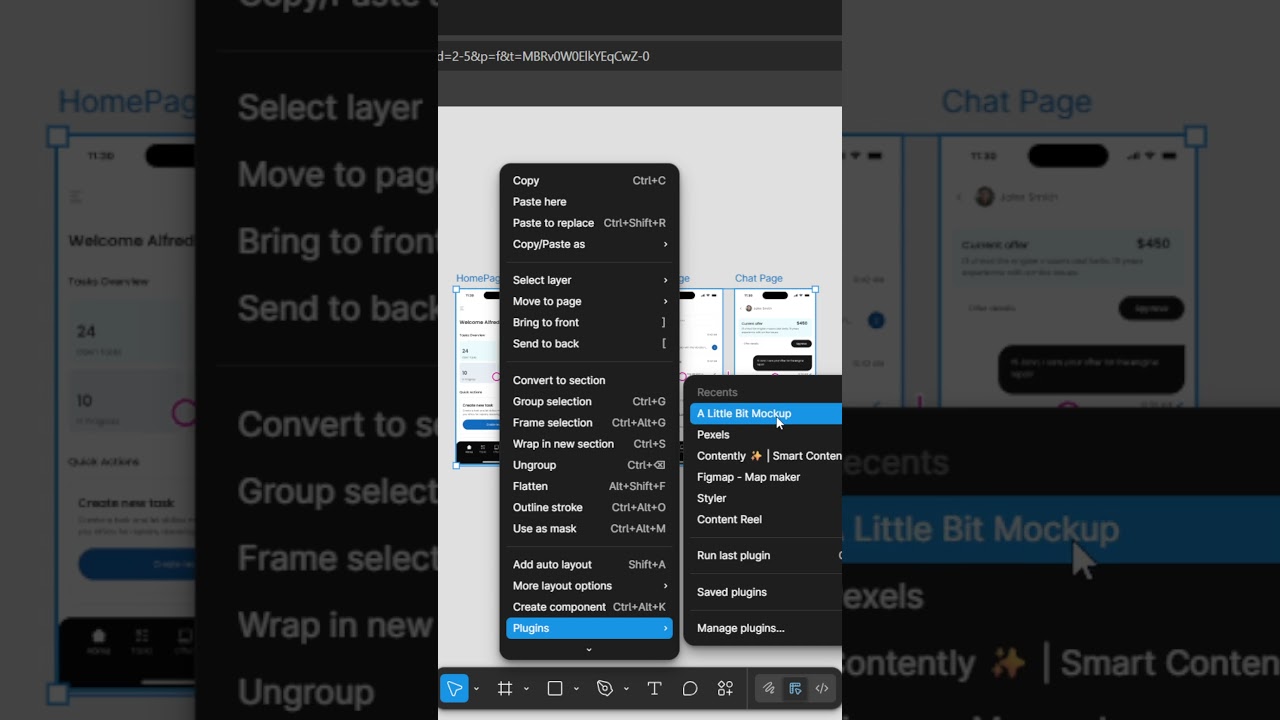The height and width of the screenshot is (720, 1280).
Task: Select the Move tool in the toolbar
Action: 454,688
